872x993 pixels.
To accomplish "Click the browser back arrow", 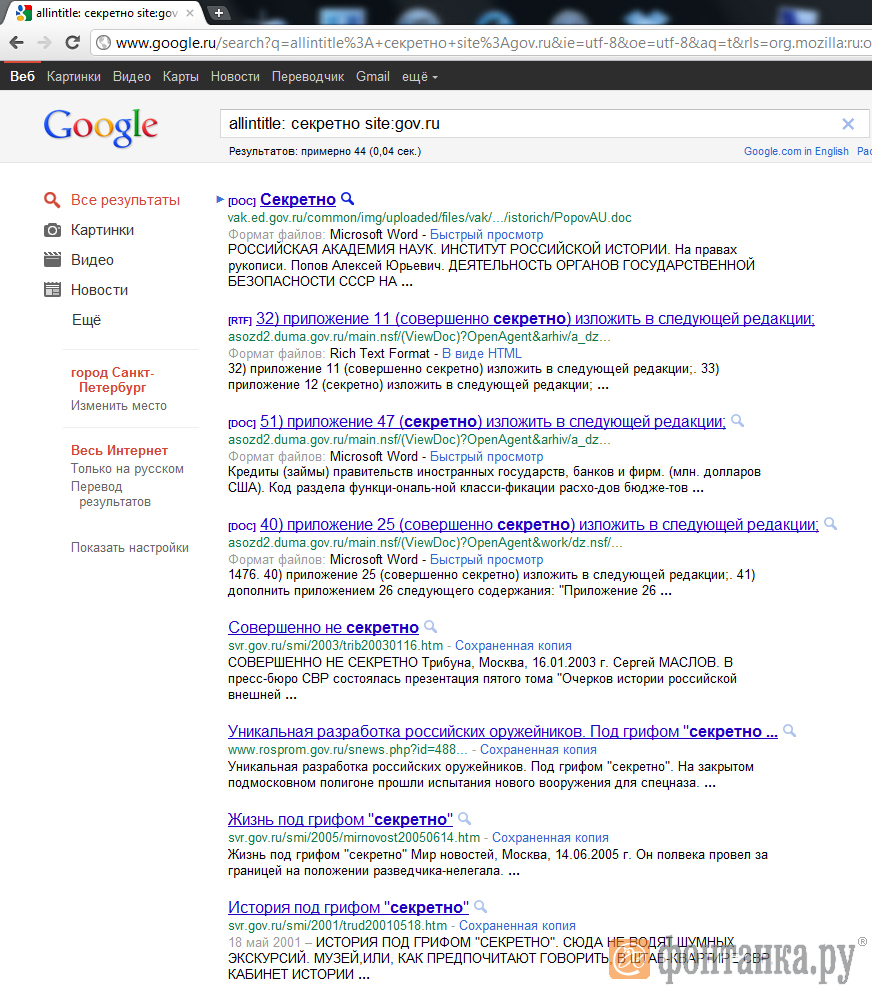I will point(17,42).
